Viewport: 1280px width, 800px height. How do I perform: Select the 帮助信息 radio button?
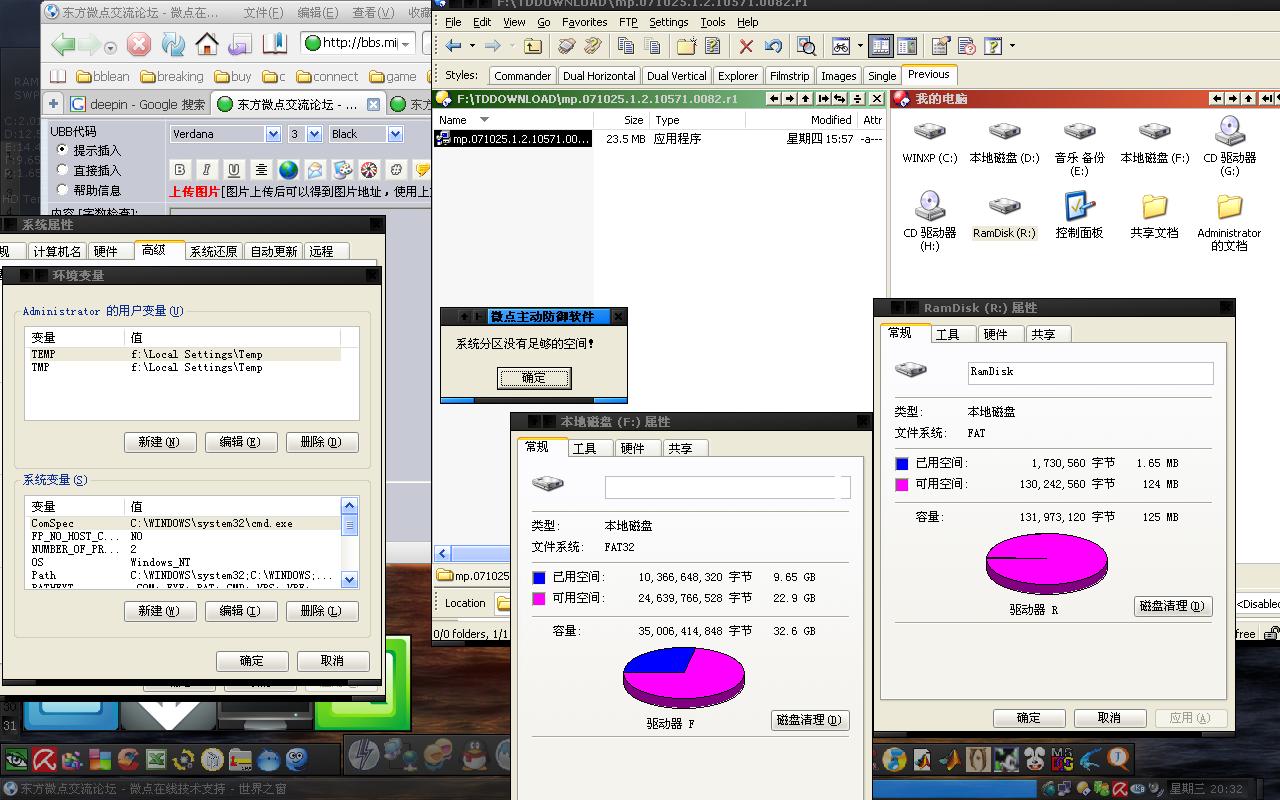click(x=63, y=190)
